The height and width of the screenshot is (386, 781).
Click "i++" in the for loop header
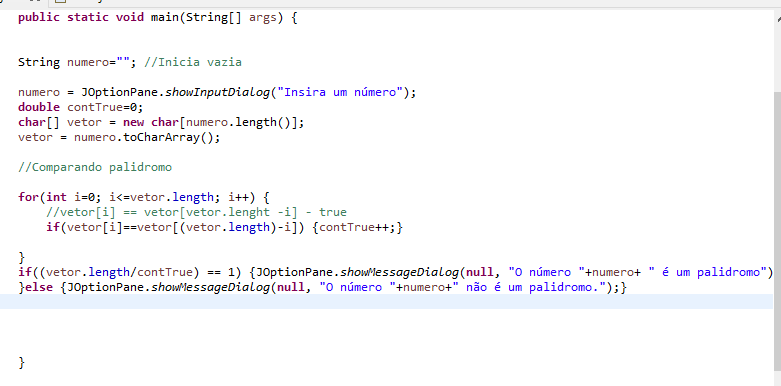(239, 197)
